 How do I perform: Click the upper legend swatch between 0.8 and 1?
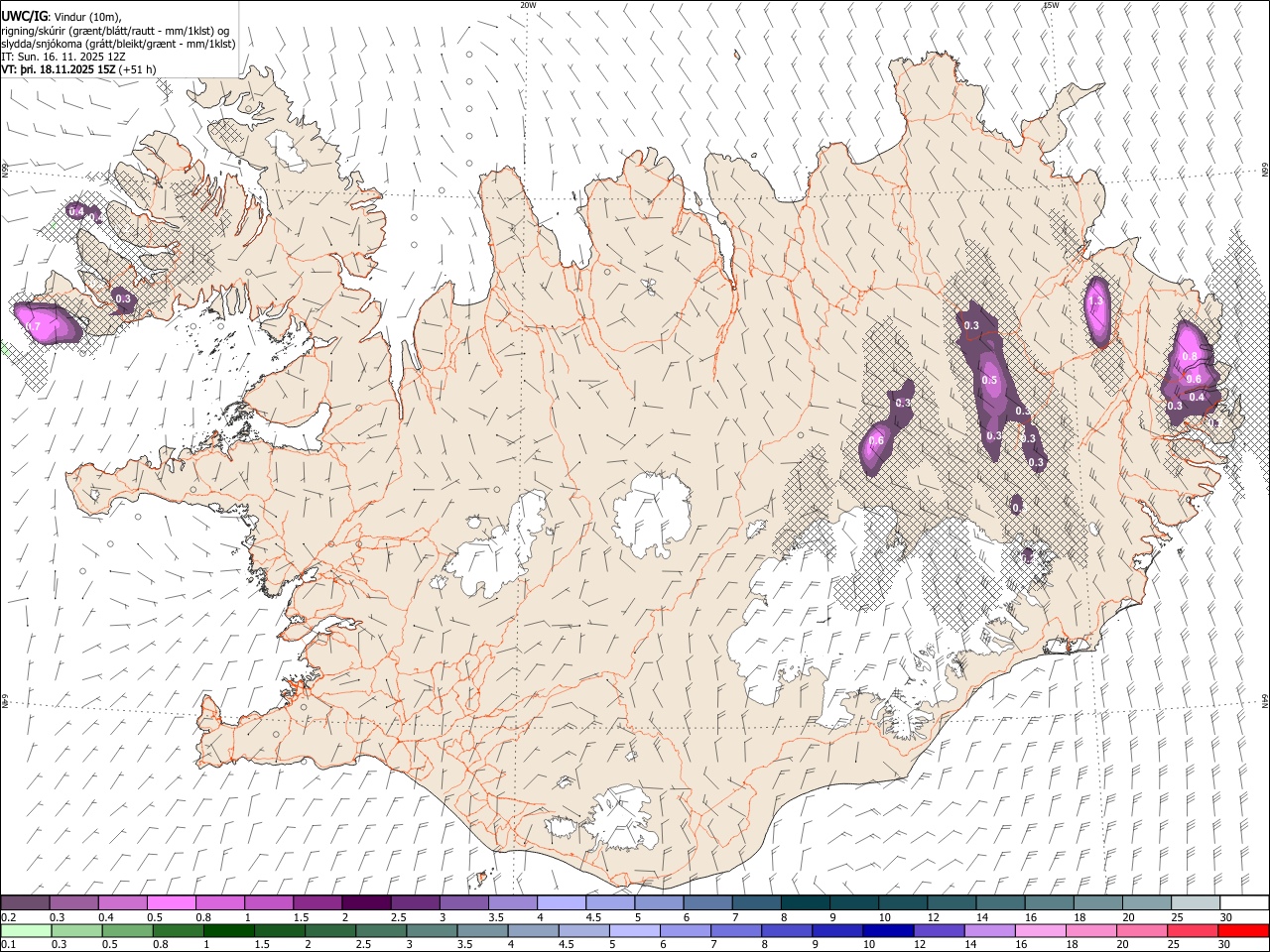(x=220, y=902)
